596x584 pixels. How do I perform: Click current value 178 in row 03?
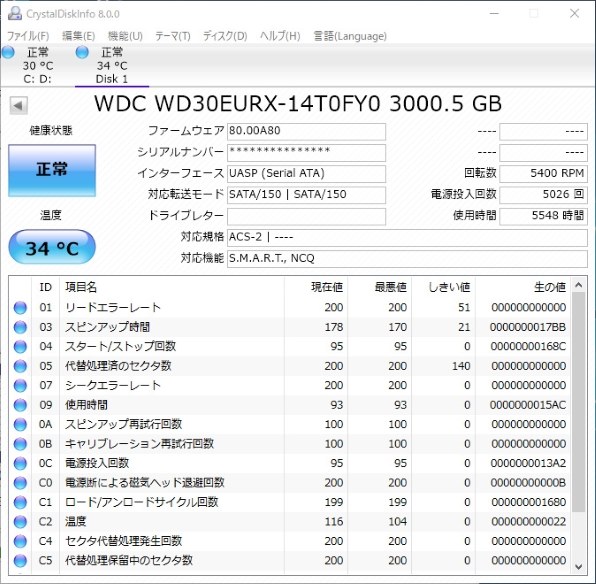click(x=334, y=327)
